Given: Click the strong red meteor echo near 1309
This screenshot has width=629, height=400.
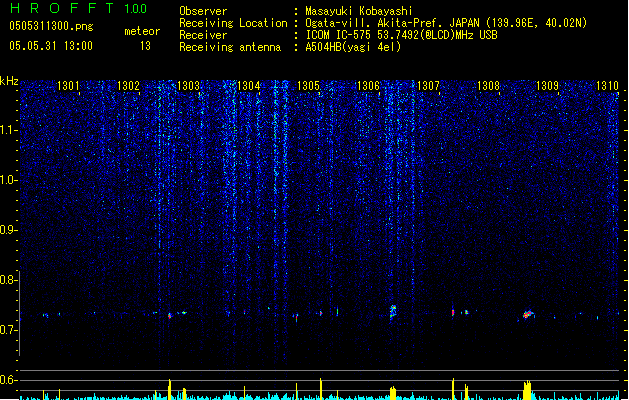Looking at the screenshot, I should [528, 314].
